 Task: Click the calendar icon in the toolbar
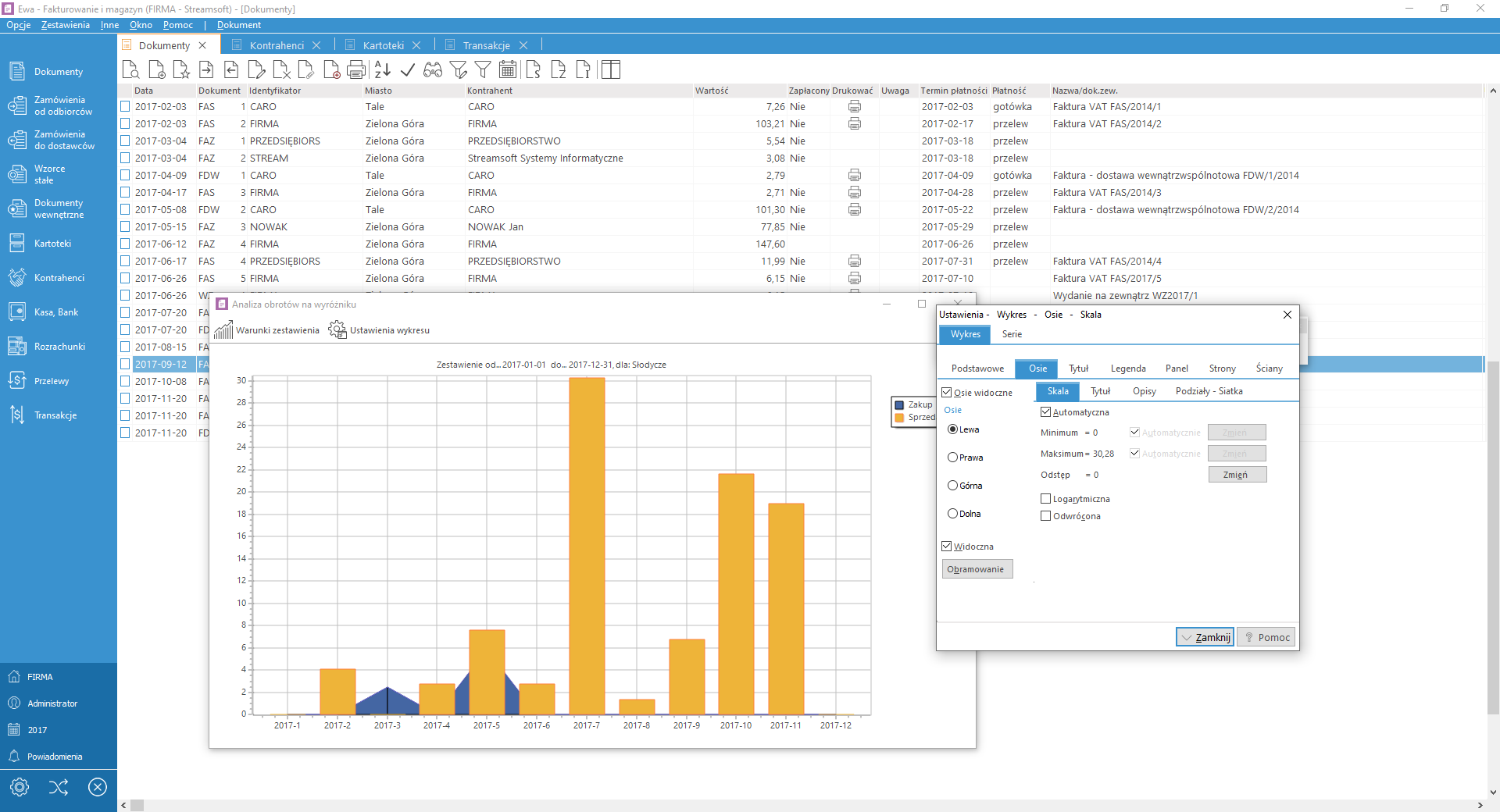tap(508, 70)
